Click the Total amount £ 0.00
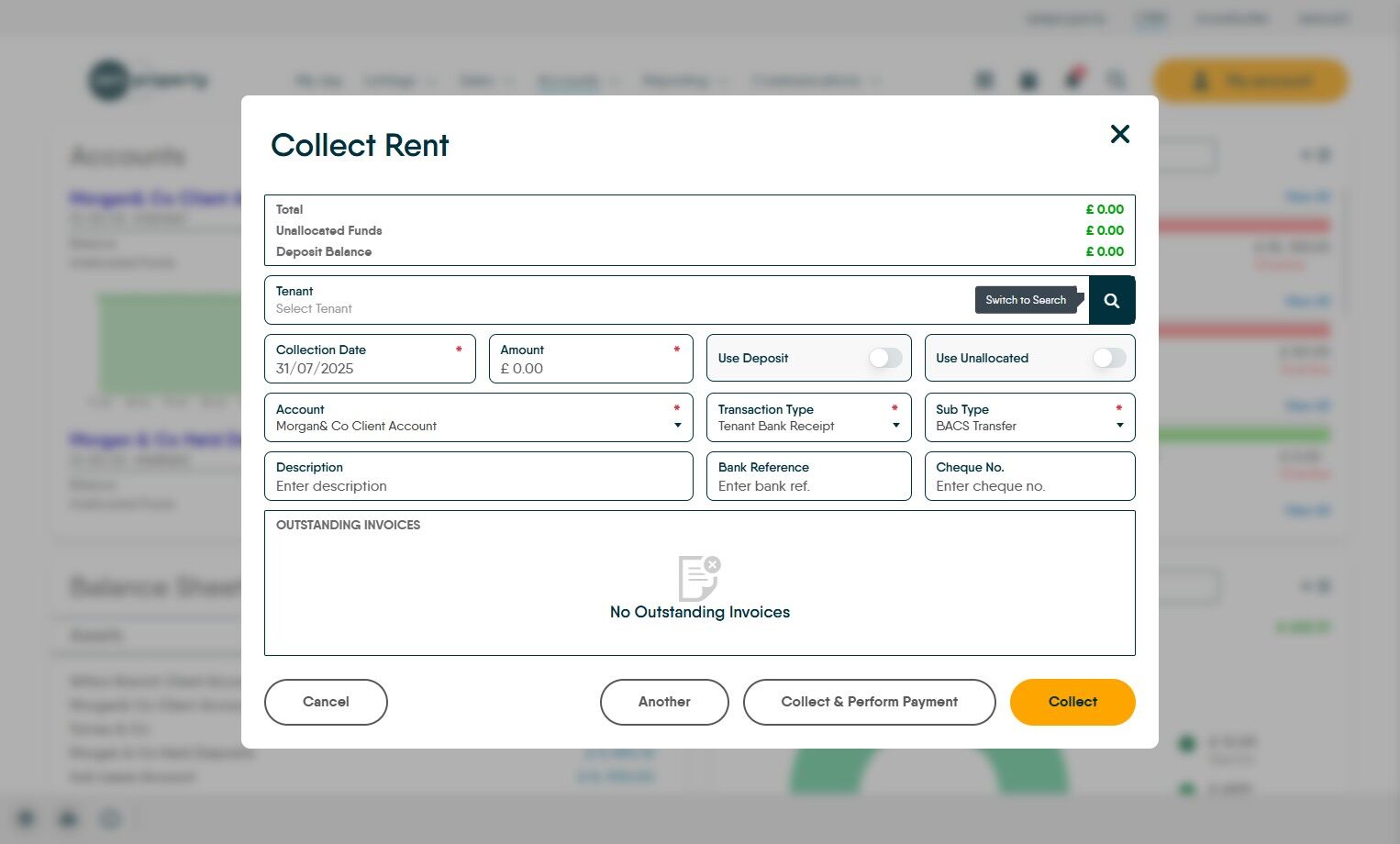 (x=1105, y=209)
